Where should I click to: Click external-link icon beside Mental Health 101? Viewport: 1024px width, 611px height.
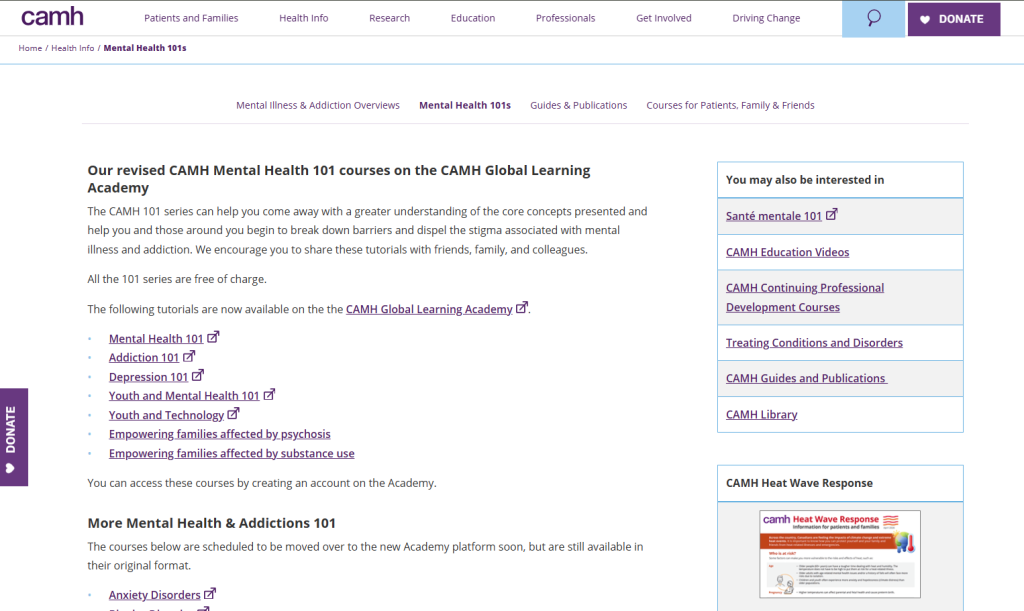(x=213, y=337)
